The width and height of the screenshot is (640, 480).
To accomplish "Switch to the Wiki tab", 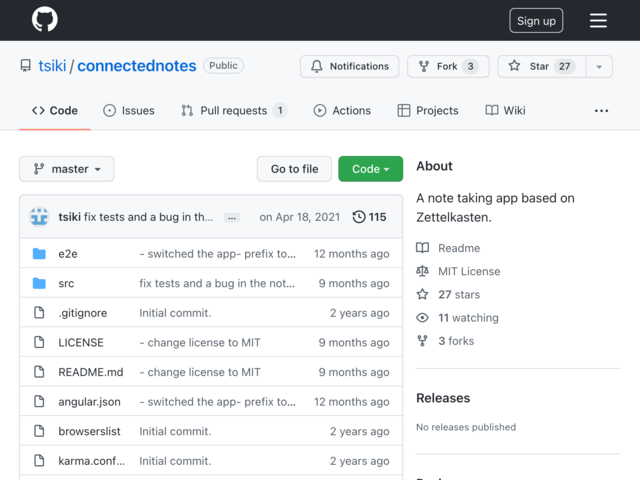I will 505,111.
